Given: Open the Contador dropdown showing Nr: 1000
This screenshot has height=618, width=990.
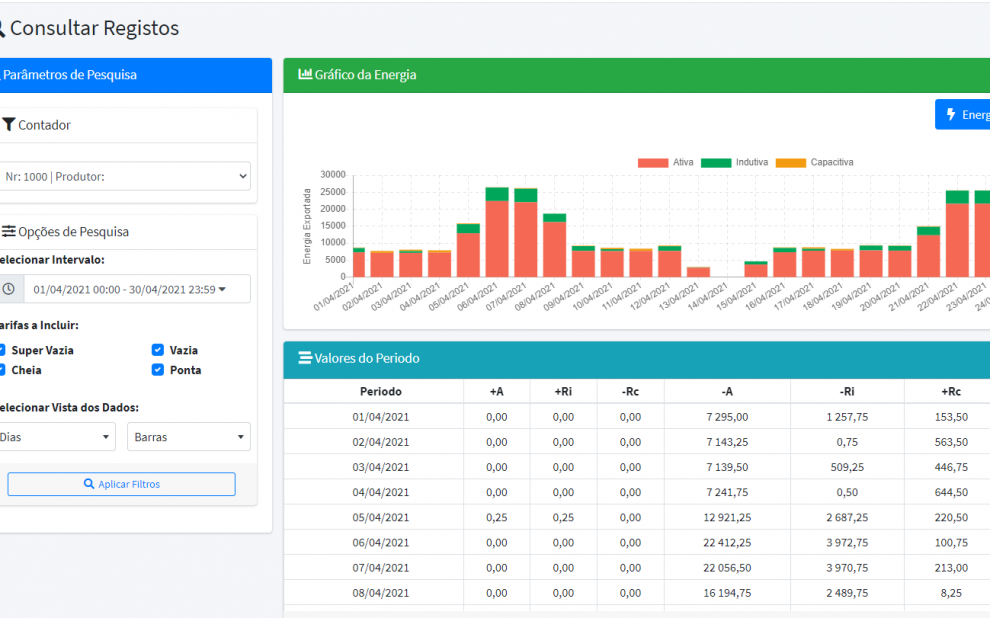Looking at the screenshot, I should point(124,176).
